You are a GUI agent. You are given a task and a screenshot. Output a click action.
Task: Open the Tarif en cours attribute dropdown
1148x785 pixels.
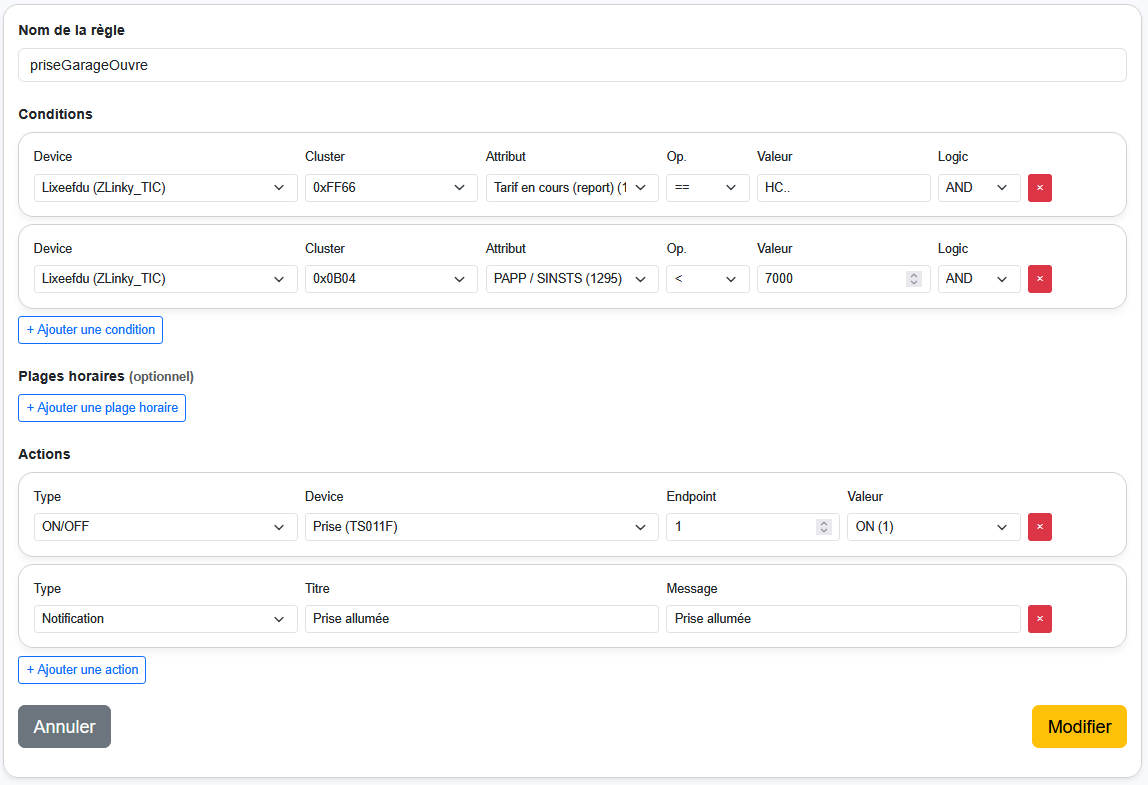point(571,188)
